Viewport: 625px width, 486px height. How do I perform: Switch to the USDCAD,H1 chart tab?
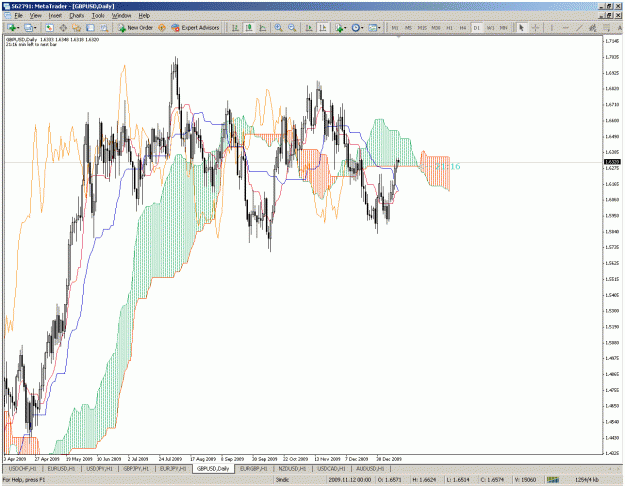331,469
